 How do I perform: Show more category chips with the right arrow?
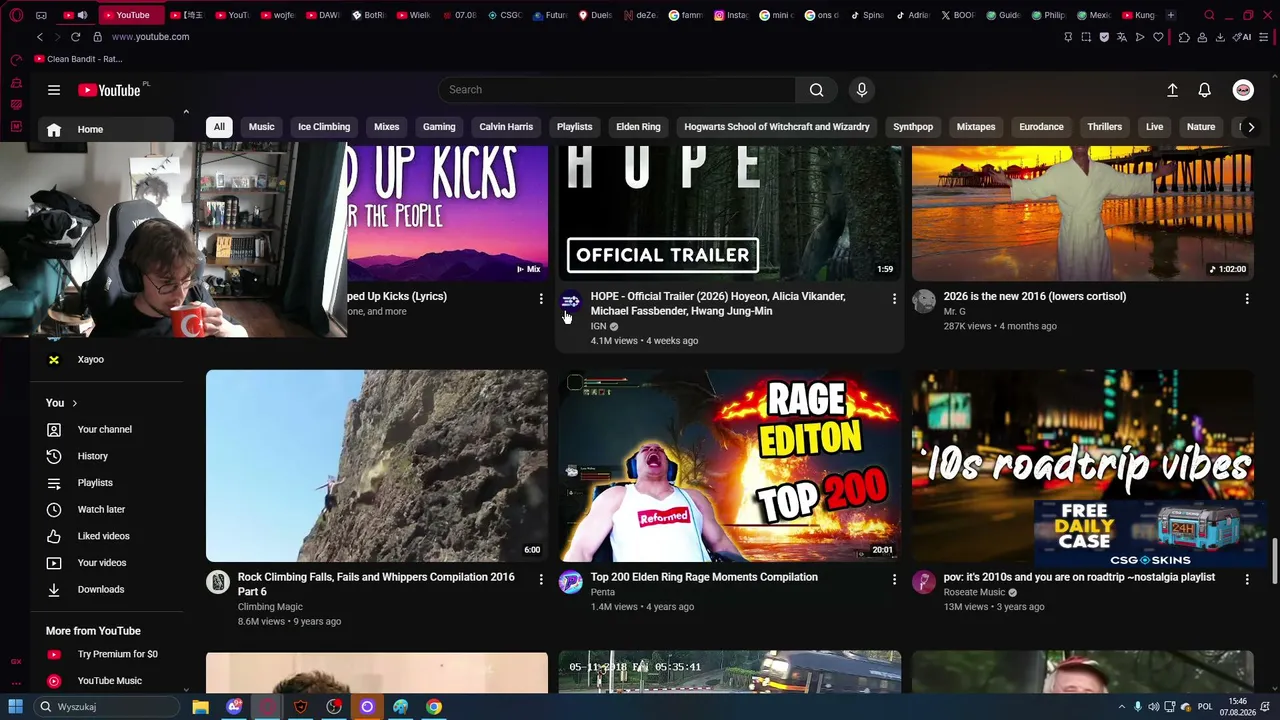pos(1250,127)
